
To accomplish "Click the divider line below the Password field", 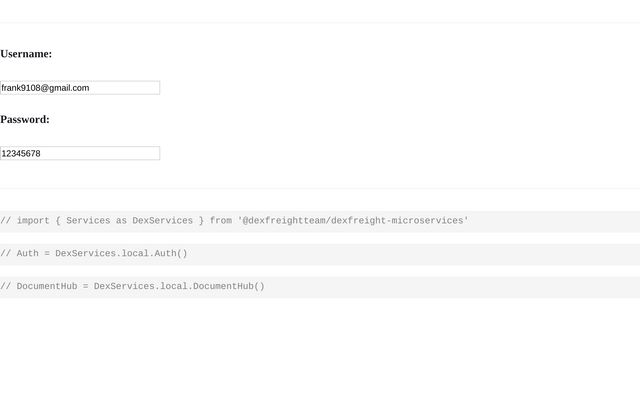I will (x=320, y=188).
